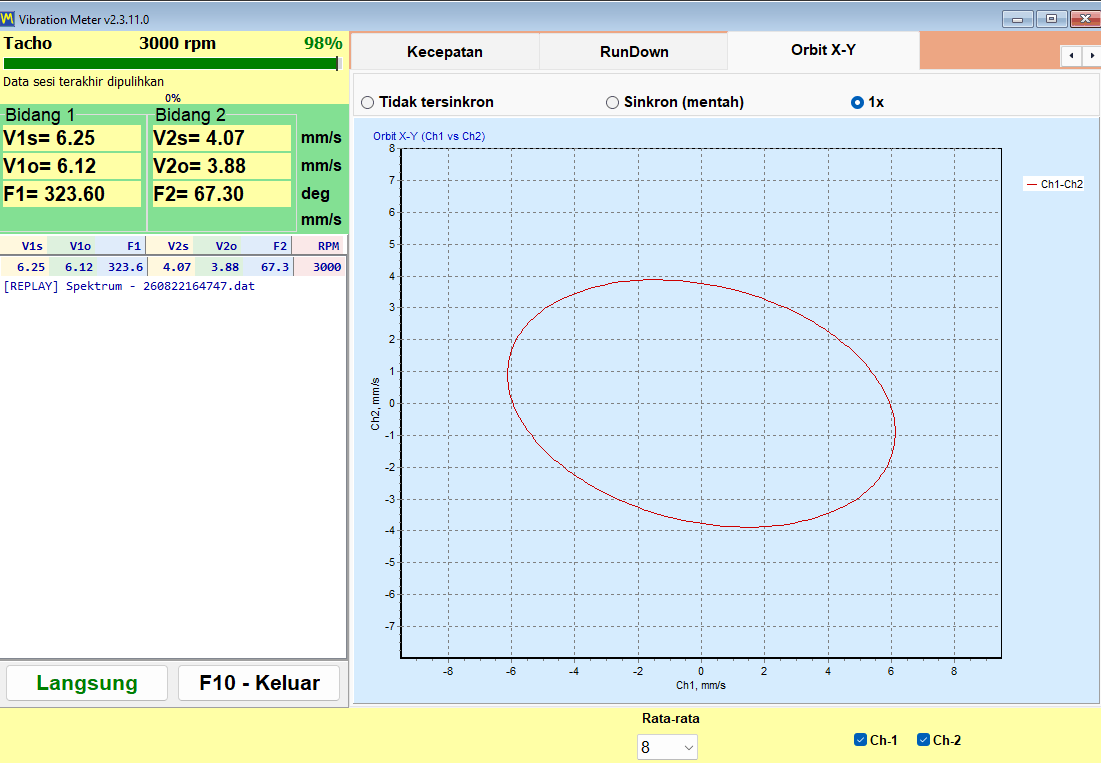The width and height of the screenshot is (1101, 763).
Task: Click the RPM column header
Action: click(x=319, y=246)
